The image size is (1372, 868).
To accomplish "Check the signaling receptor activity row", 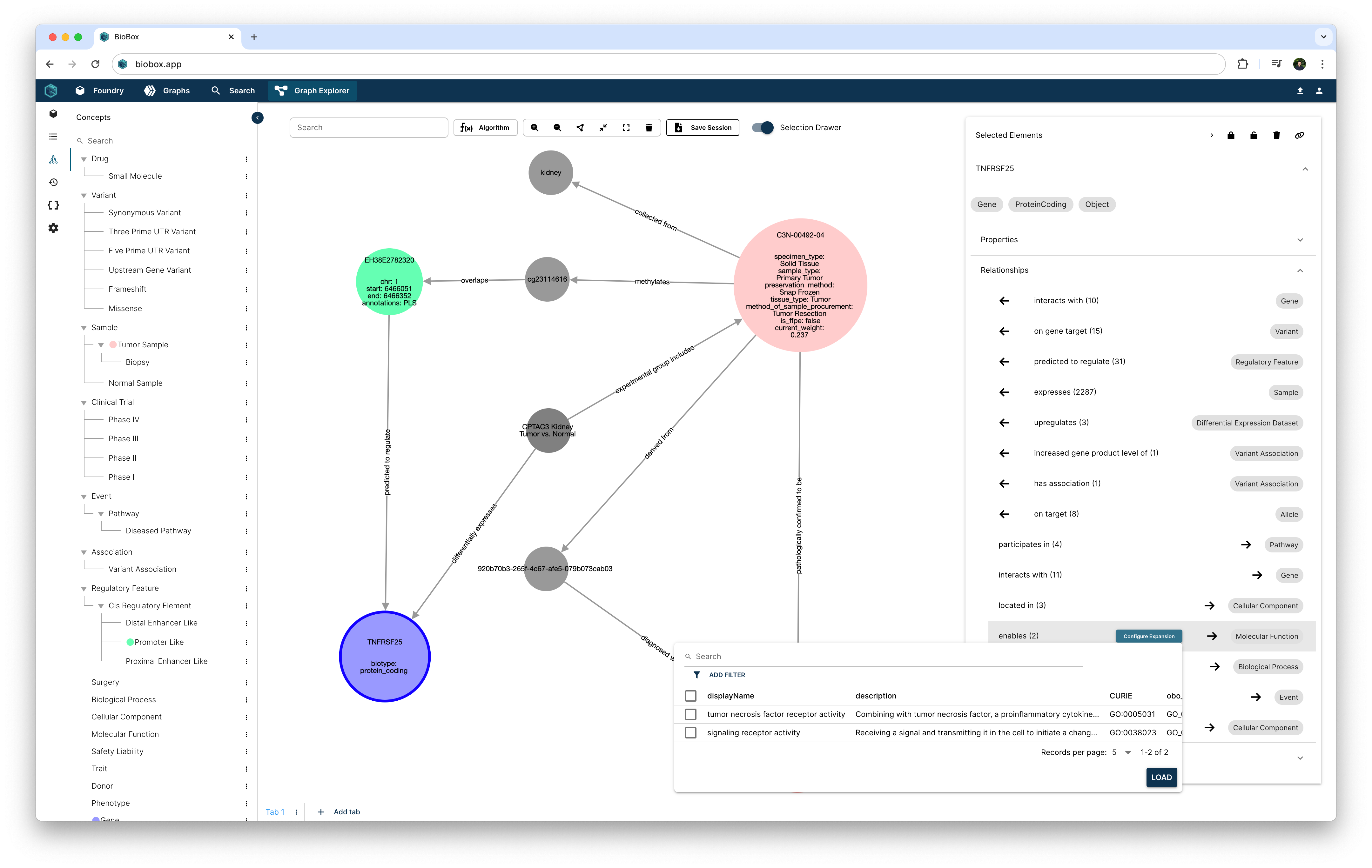I will 690,732.
